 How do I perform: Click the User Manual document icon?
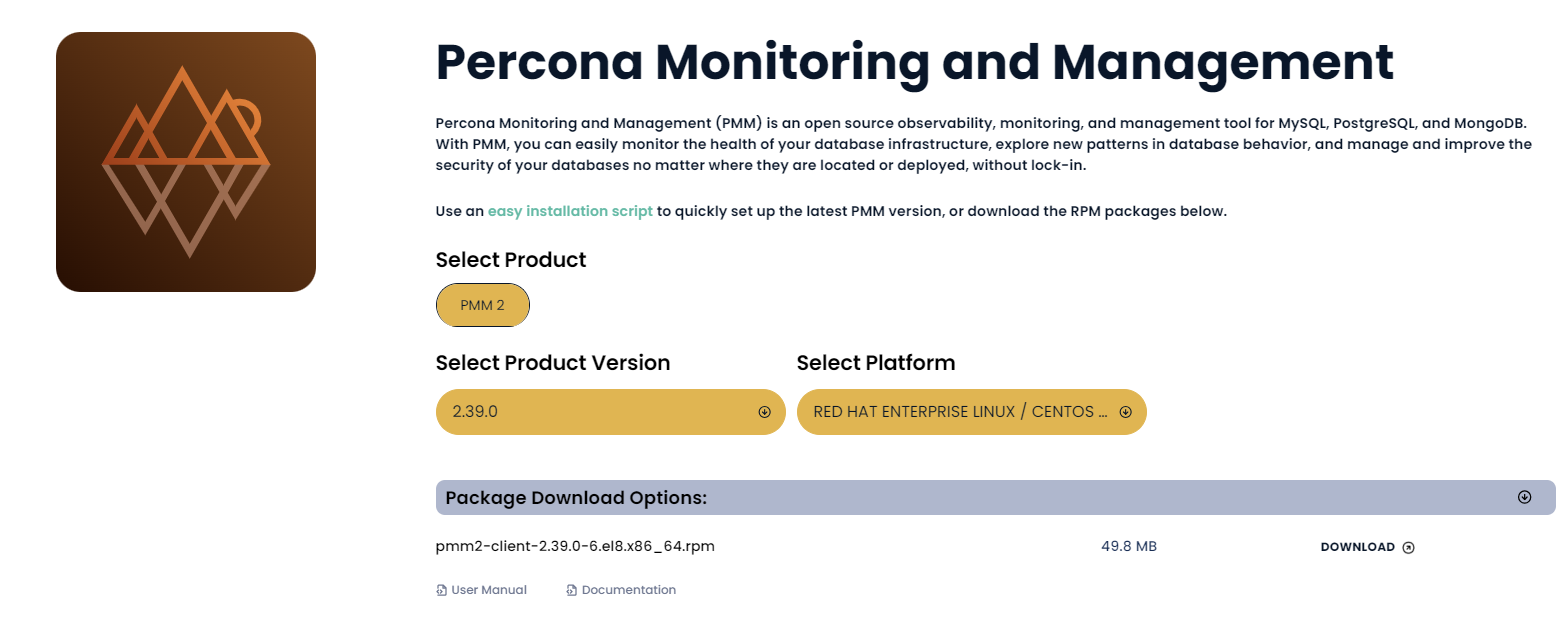pyautogui.click(x=441, y=590)
